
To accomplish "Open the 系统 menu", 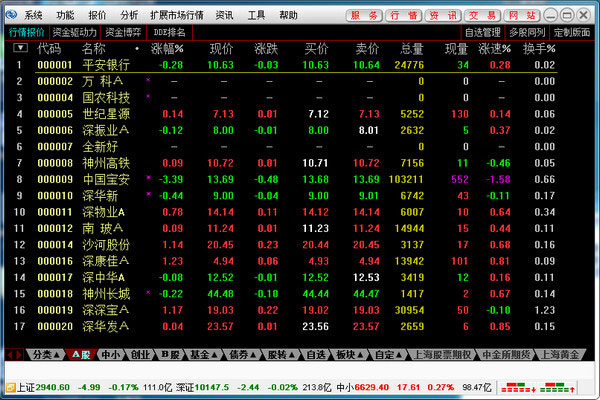I will coord(33,15).
